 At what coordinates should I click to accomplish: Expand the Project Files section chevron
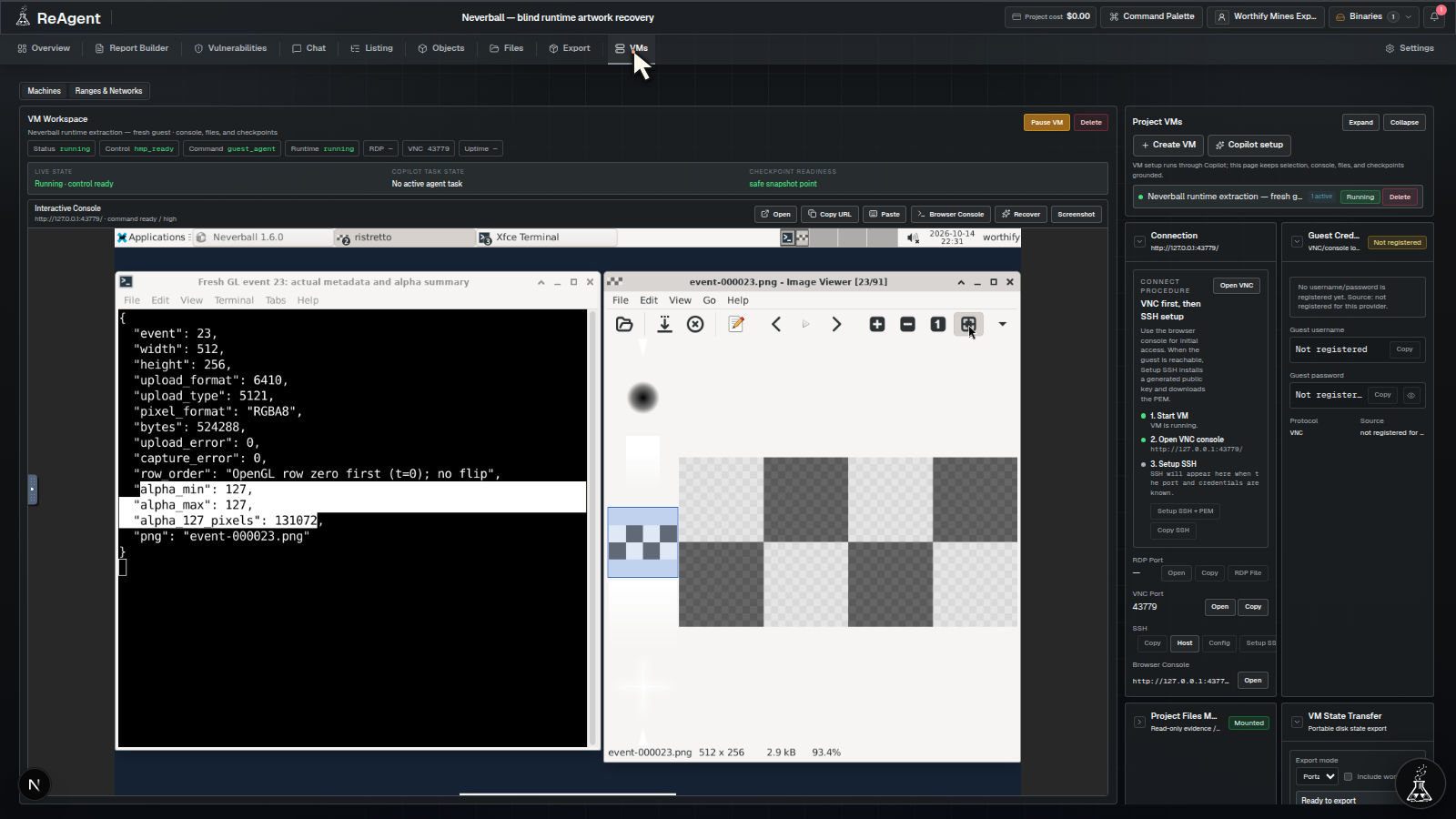pos(1139,722)
